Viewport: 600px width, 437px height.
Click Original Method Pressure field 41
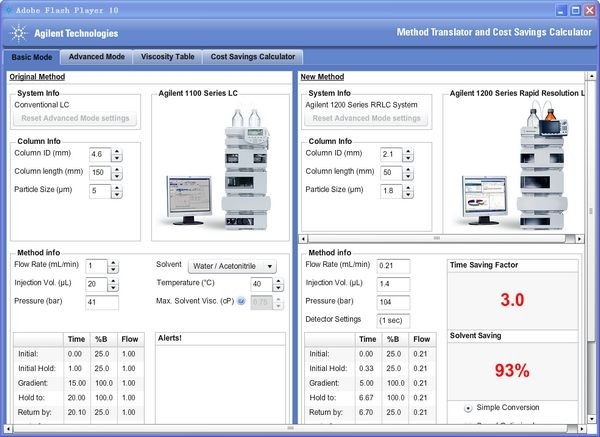[102, 302]
